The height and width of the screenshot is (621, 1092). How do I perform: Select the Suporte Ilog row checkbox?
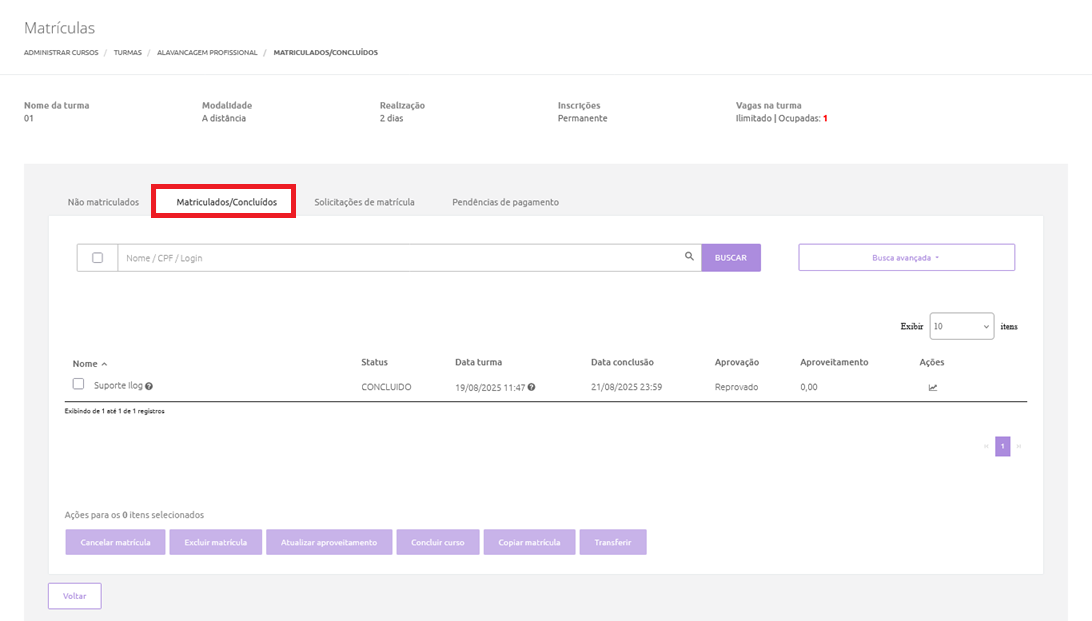point(79,384)
